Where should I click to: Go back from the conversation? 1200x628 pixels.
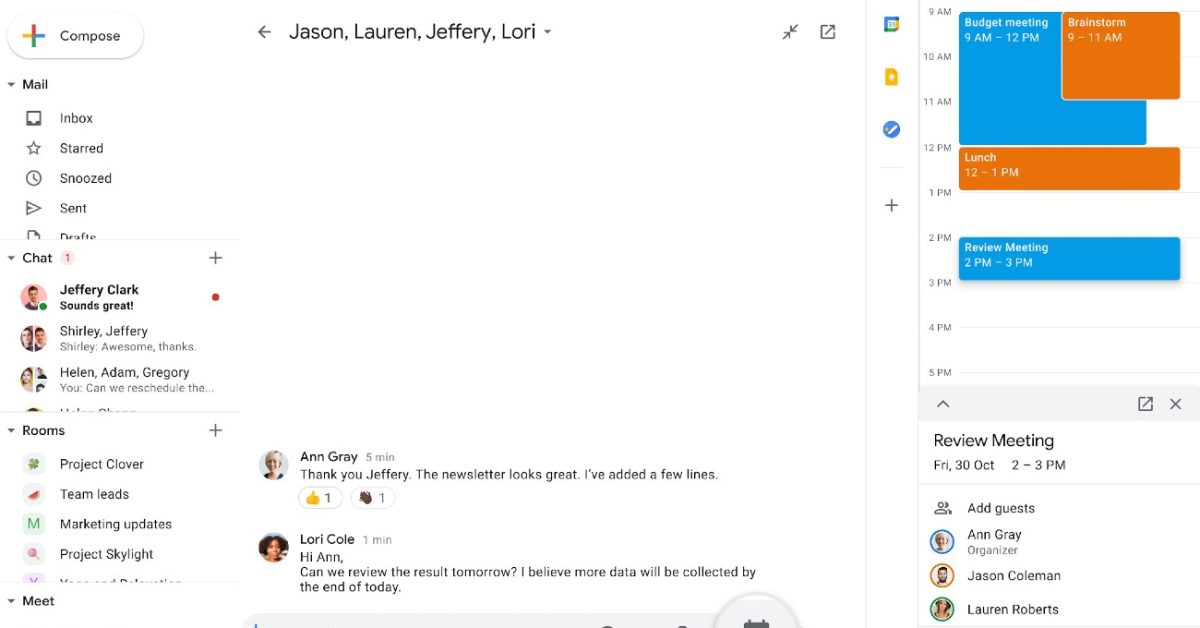tap(264, 32)
